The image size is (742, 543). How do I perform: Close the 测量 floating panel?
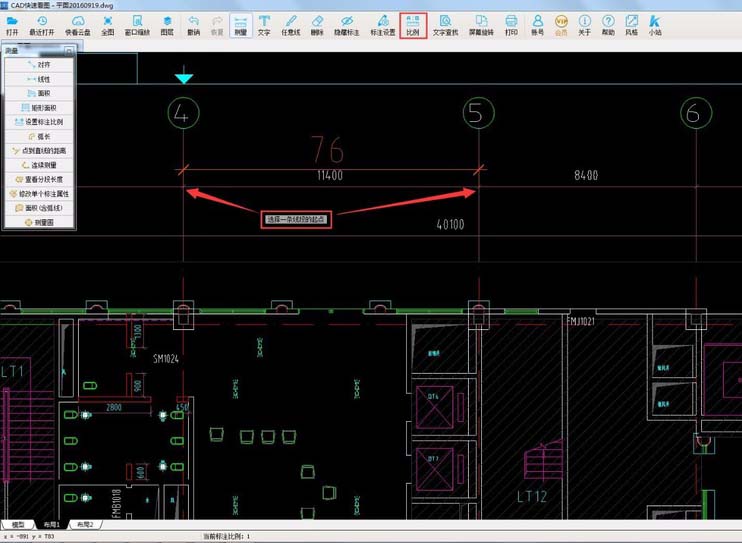pos(69,50)
